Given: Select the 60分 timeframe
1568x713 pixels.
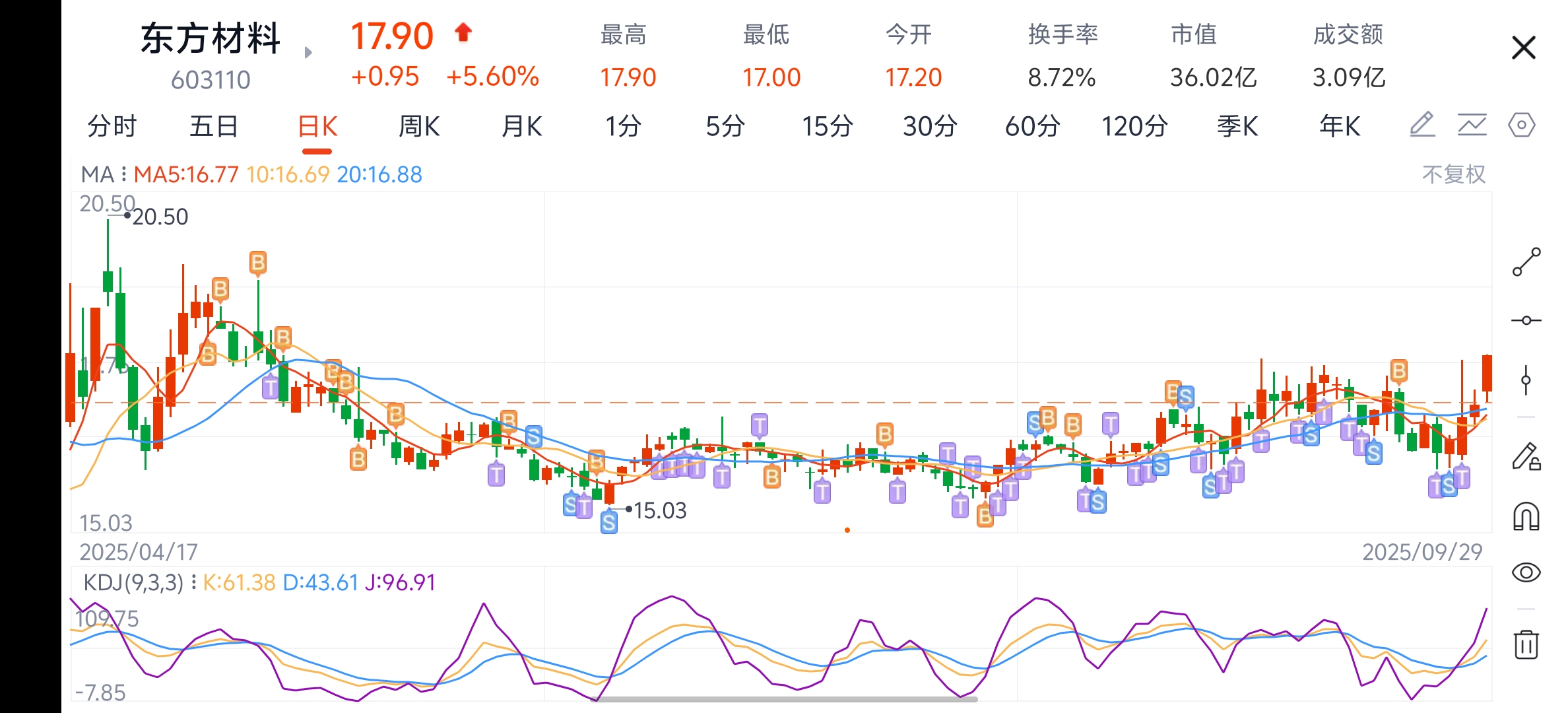Looking at the screenshot, I should pyautogui.click(x=1032, y=126).
